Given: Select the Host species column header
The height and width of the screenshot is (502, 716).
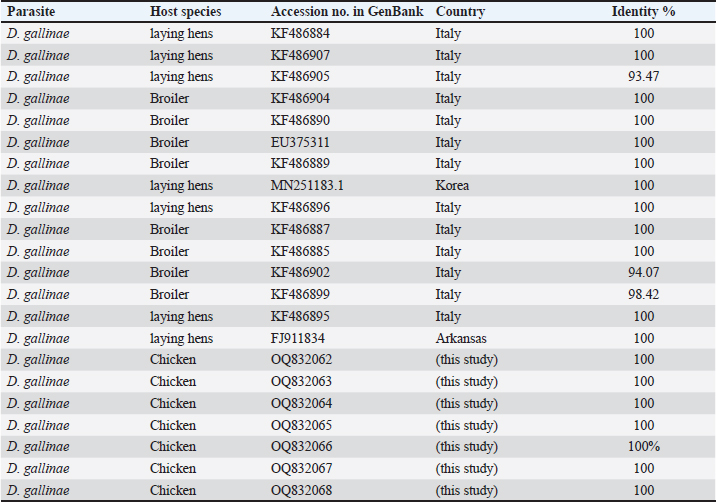Looking at the screenshot, I should [185, 11].
